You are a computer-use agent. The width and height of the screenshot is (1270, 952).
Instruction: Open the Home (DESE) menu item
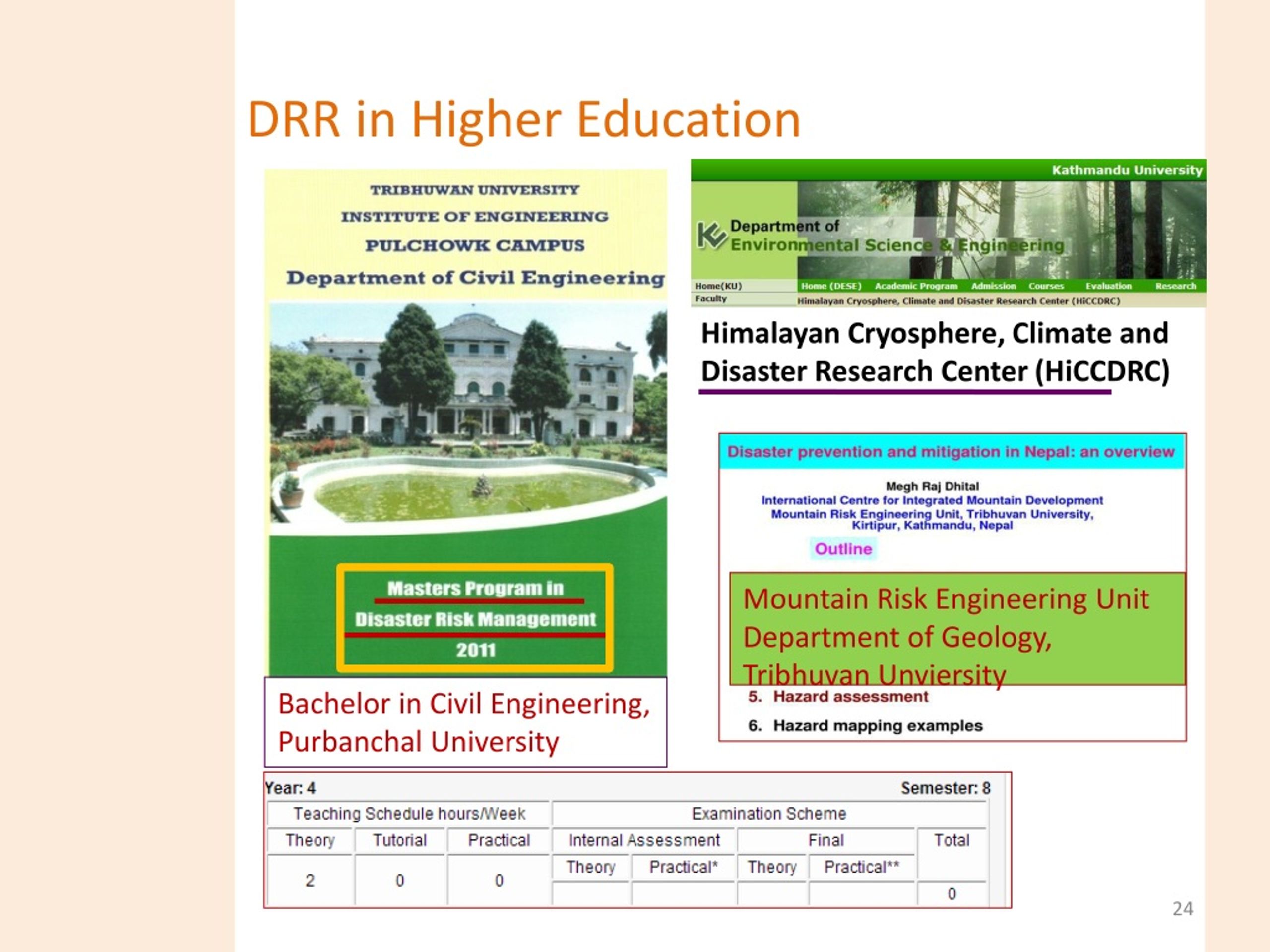831,286
